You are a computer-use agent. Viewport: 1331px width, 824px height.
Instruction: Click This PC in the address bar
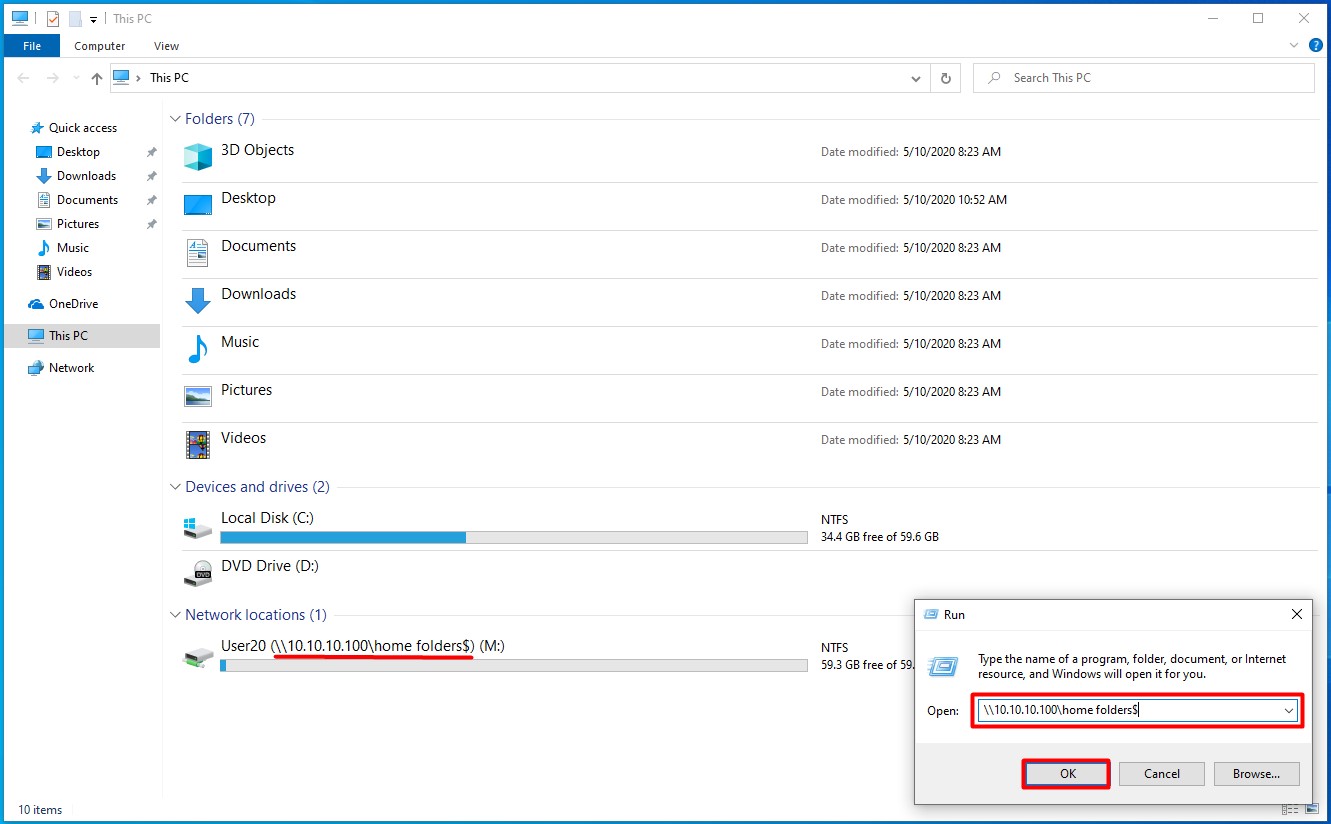click(169, 78)
